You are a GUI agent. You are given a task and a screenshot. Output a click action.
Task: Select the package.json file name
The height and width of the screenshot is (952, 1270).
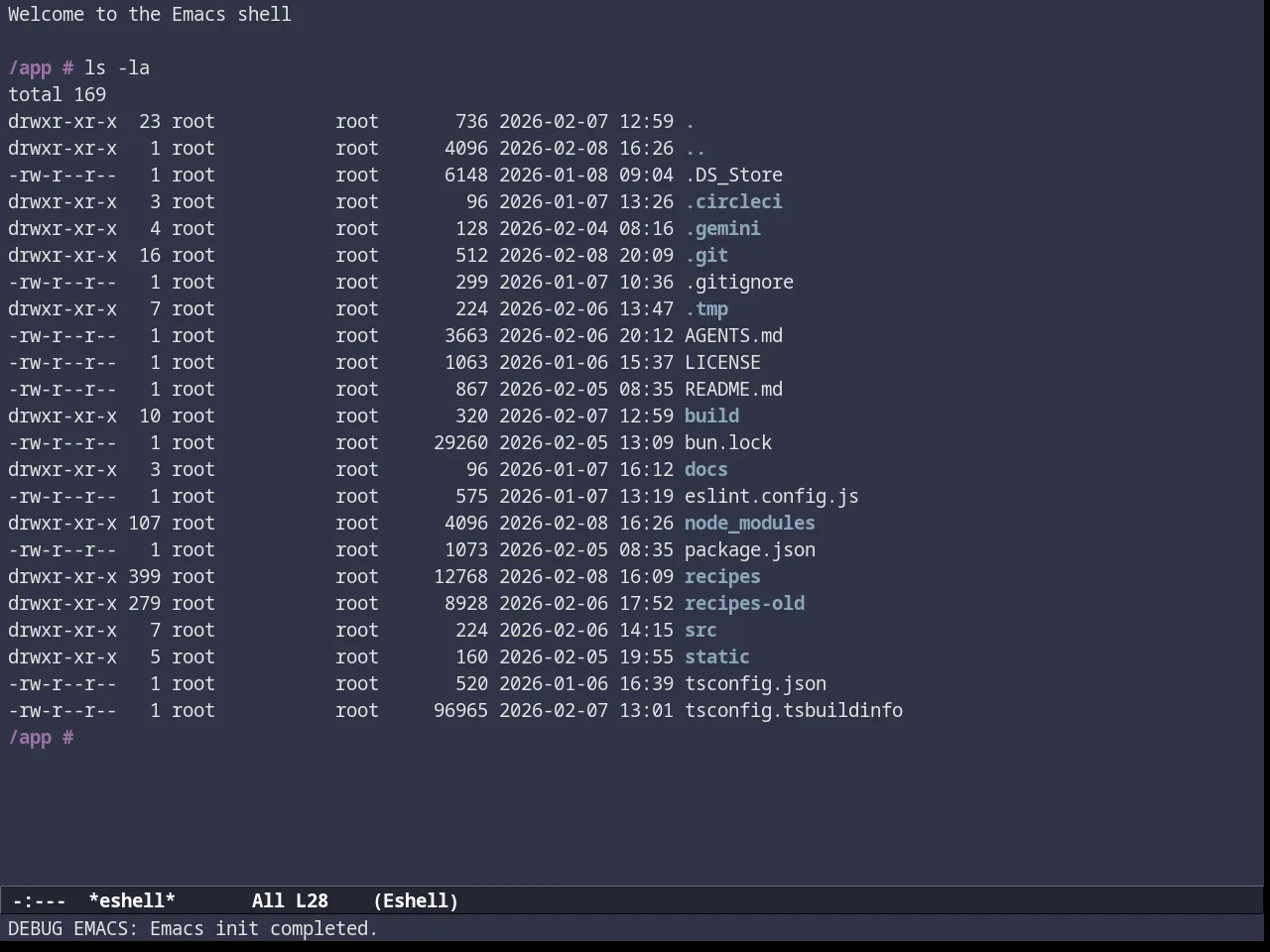[x=750, y=549]
